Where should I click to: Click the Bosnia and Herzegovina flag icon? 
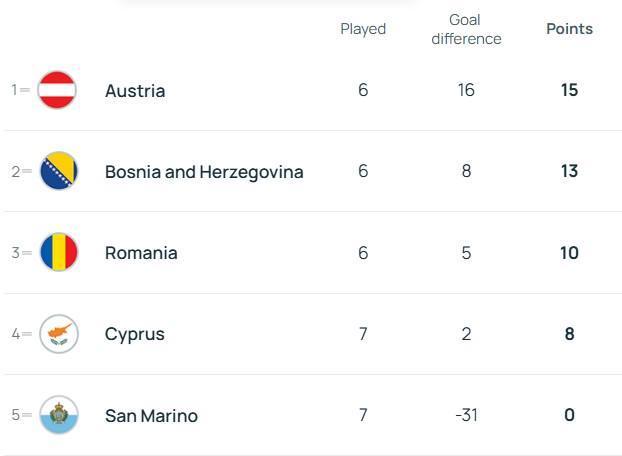tap(58, 171)
